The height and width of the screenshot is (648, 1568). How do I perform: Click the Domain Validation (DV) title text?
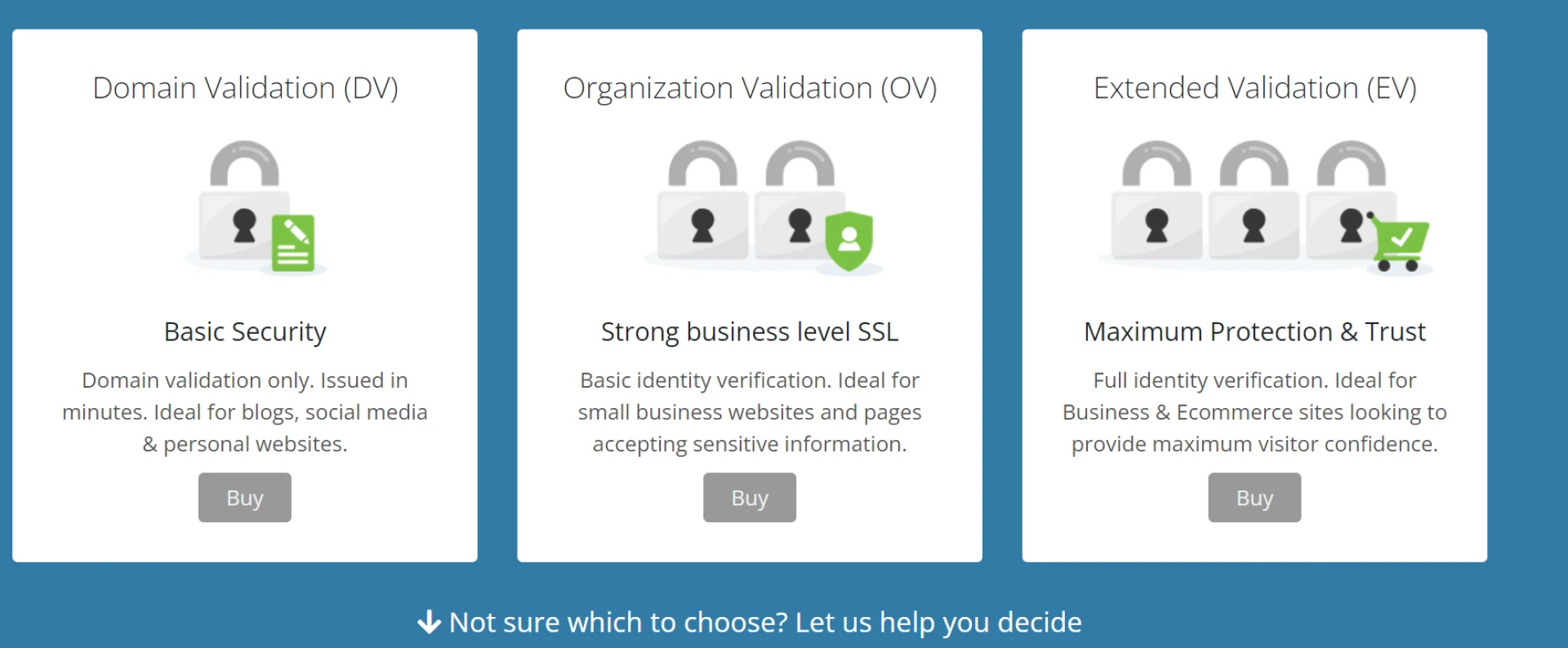pos(246,87)
